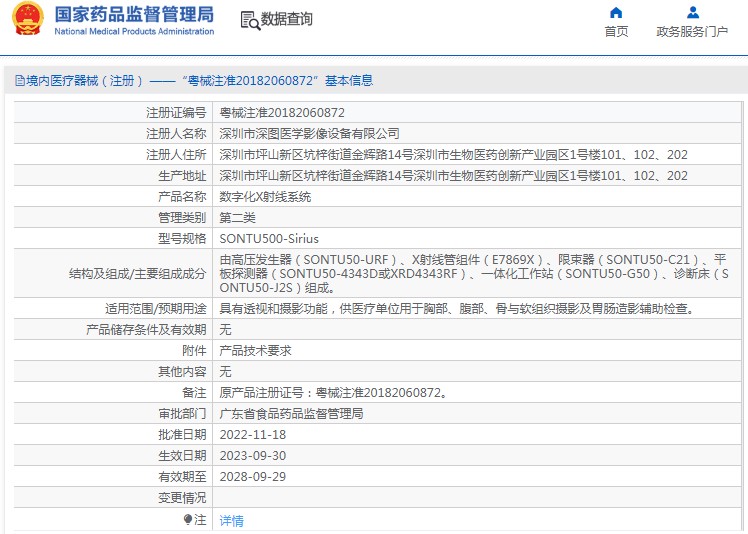Click the 审批部门 label
The height and width of the screenshot is (534, 748).
(x=182, y=414)
